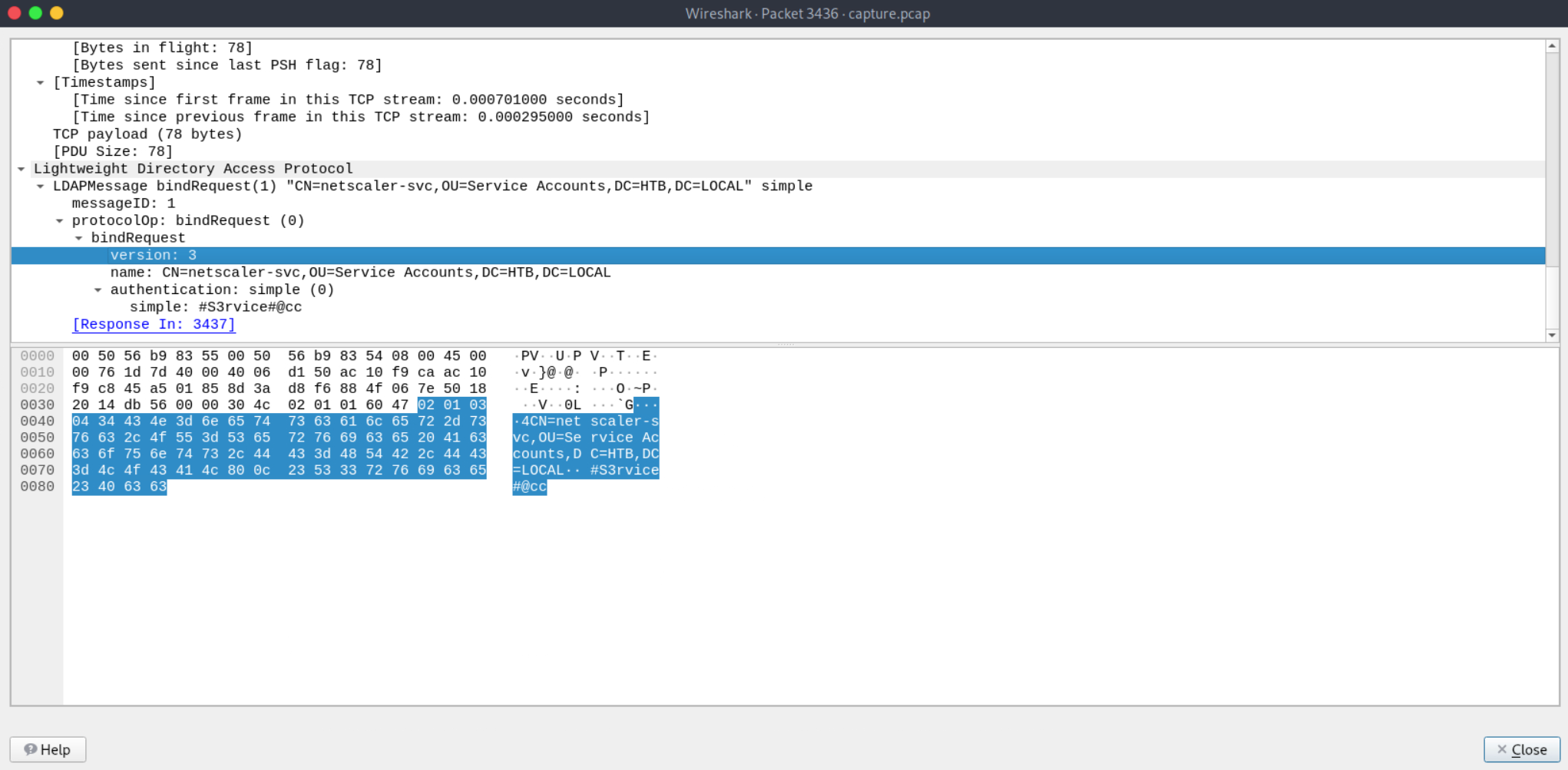This screenshot has height=770, width=1568.
Task: Click ASCII text '#@cc' in bytes pane
Action: coord(530,487)
